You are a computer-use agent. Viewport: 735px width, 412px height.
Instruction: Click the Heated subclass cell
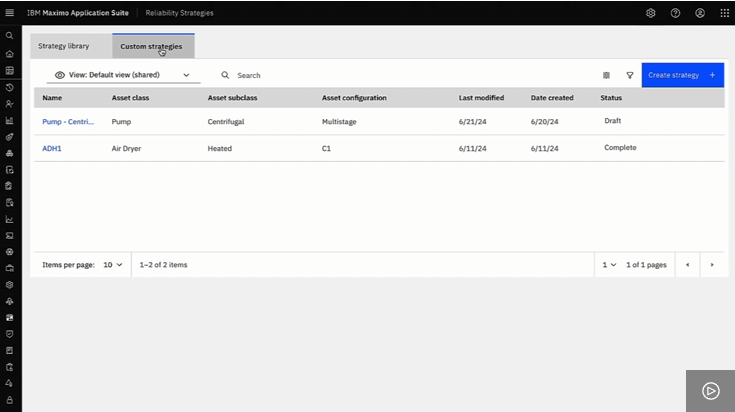click(x=219, y=148)
